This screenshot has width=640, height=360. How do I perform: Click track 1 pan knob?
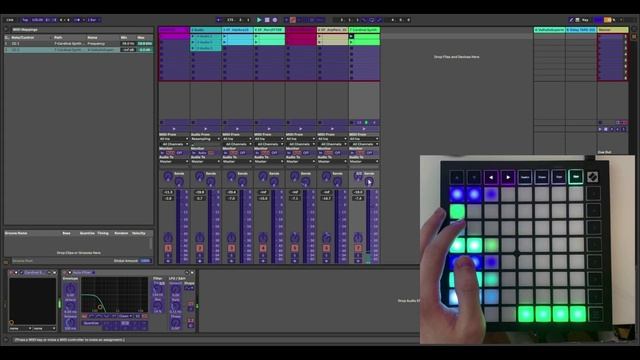(168, 237)
